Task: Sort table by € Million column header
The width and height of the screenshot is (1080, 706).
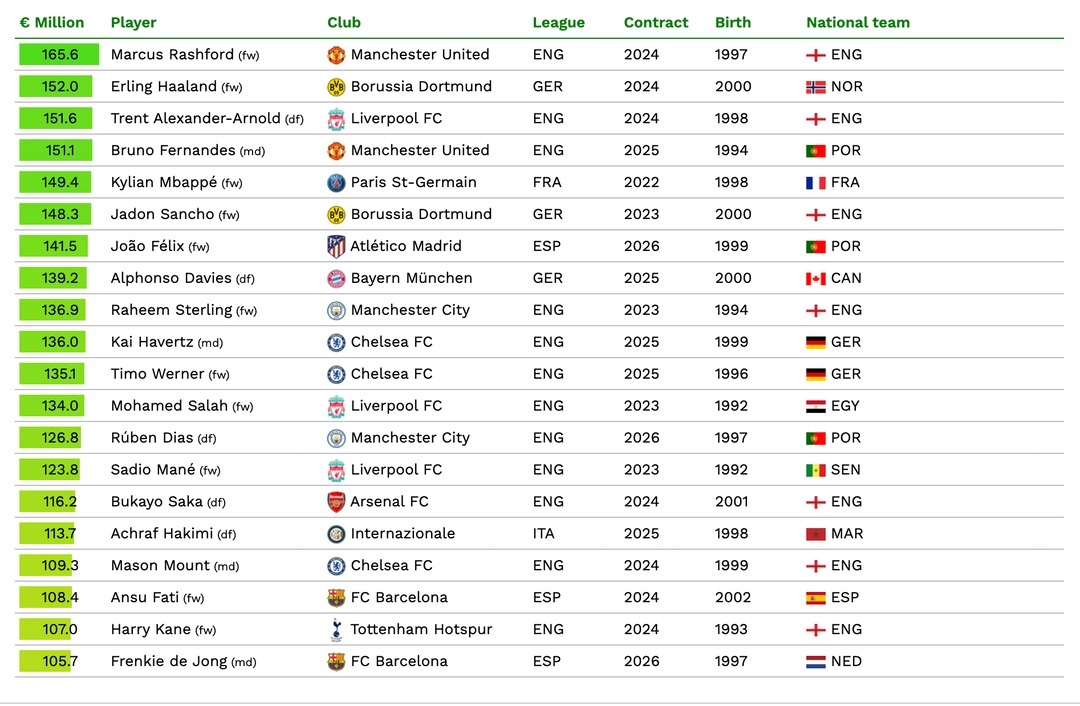Action: [x=52, y=22]
